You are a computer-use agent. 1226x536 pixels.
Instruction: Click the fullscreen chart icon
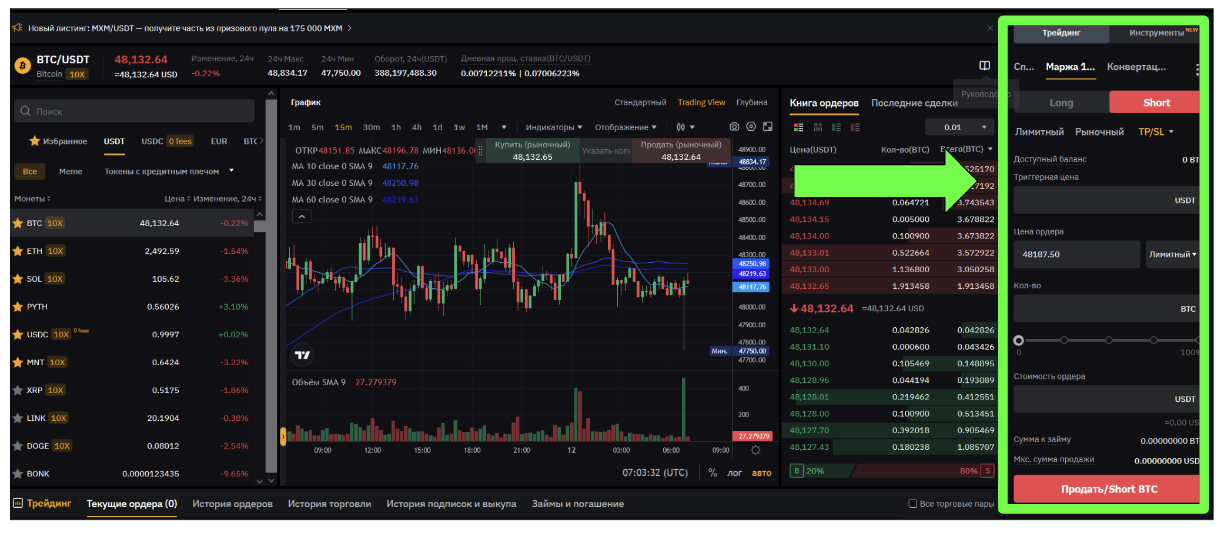coord(768,127)
